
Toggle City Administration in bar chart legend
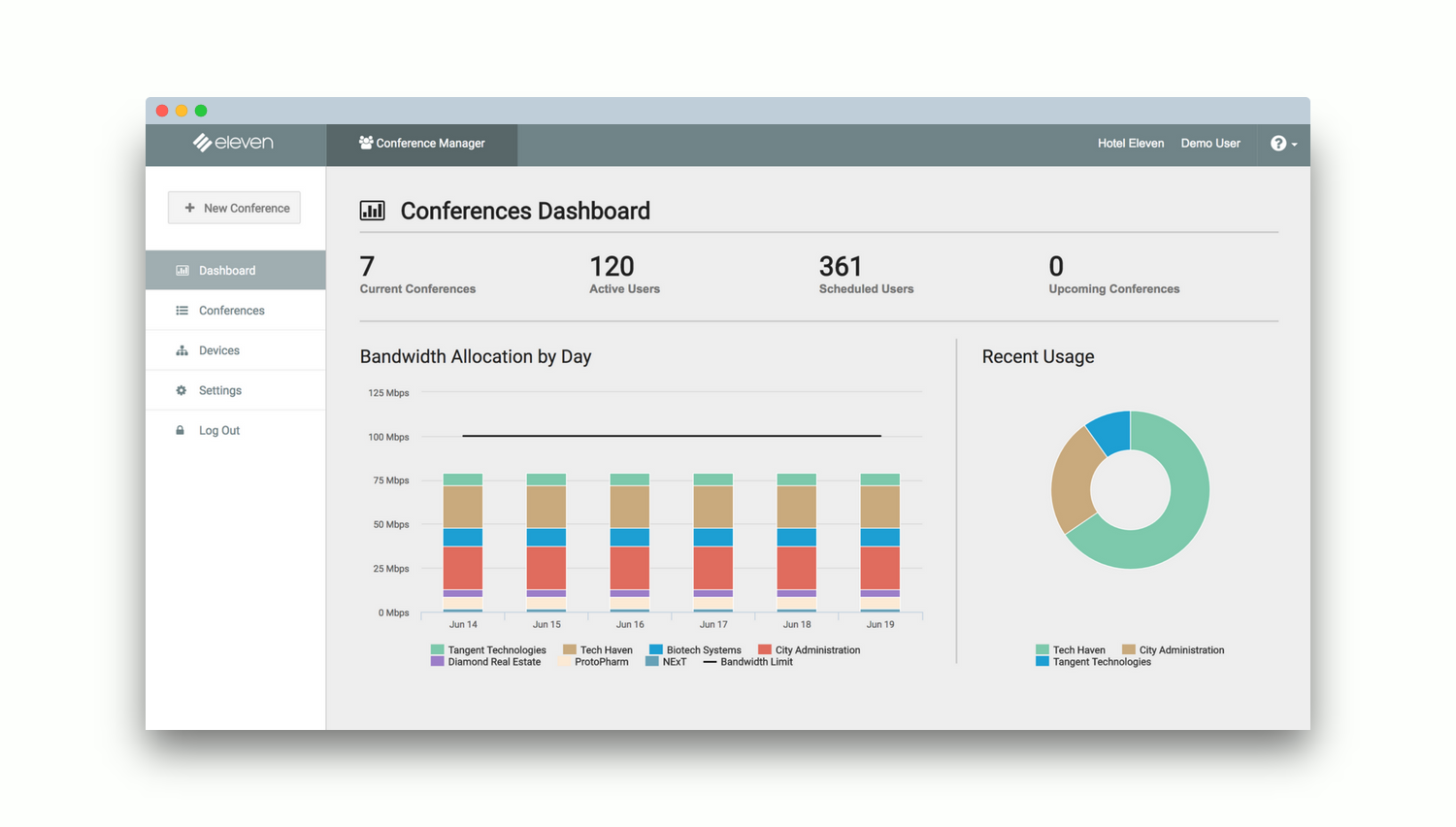(809, 650)
